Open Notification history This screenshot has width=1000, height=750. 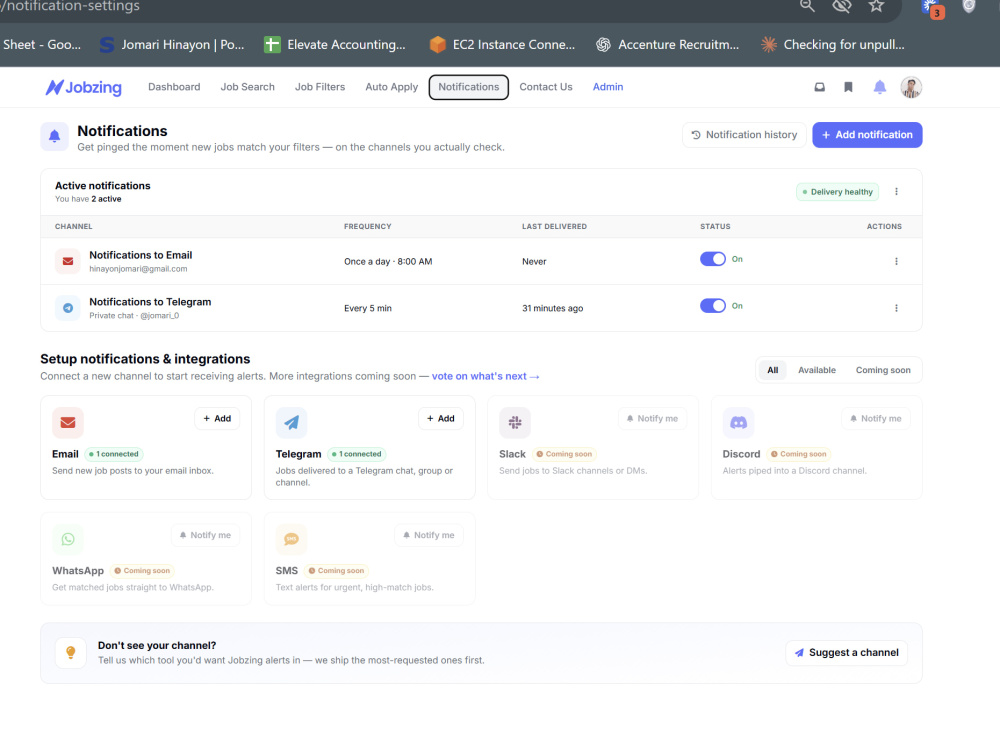pos(744,135)
